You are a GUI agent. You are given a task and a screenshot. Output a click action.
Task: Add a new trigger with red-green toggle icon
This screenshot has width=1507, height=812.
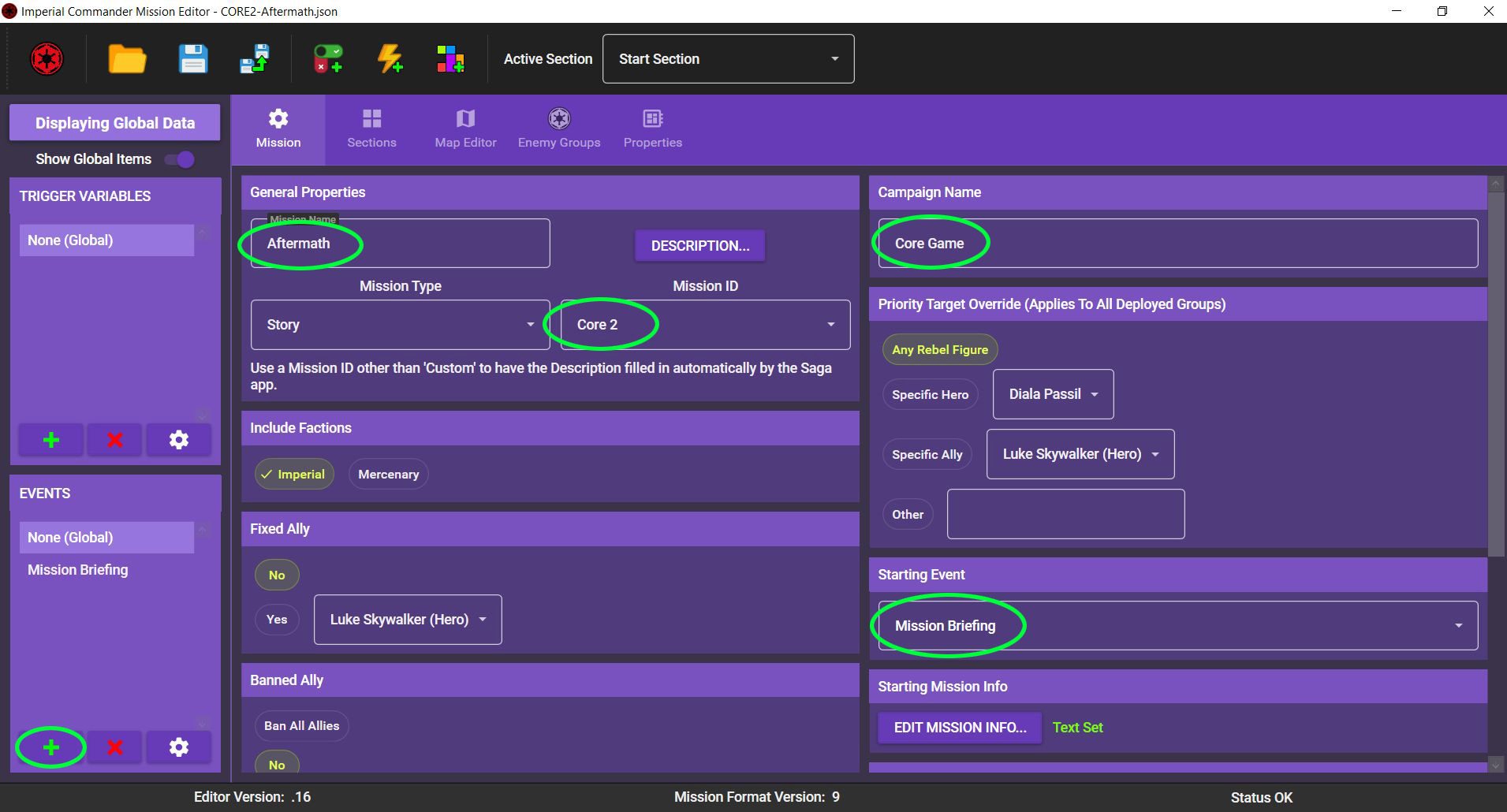328,59
